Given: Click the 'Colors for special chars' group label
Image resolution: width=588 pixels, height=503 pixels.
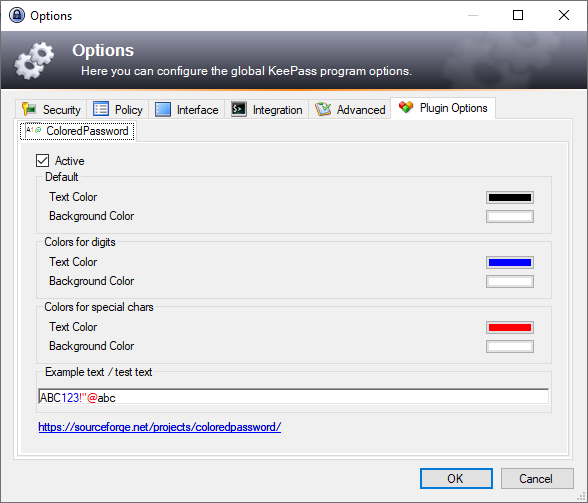Looking at the screenshot, I should (x=99, y=307).
